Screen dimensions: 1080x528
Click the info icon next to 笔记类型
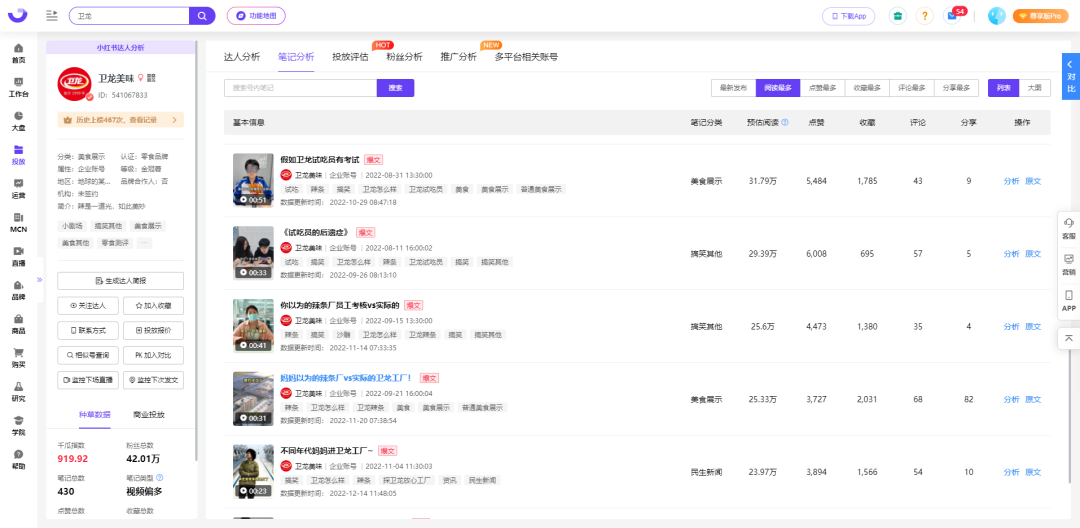pyautogui.click(x=160, y=477)
